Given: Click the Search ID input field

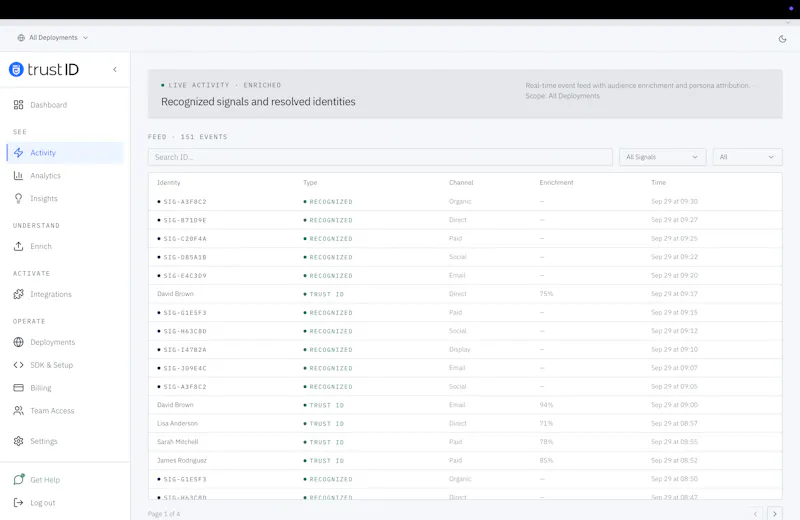Looking at the screenshot, I should pos(380,157).
